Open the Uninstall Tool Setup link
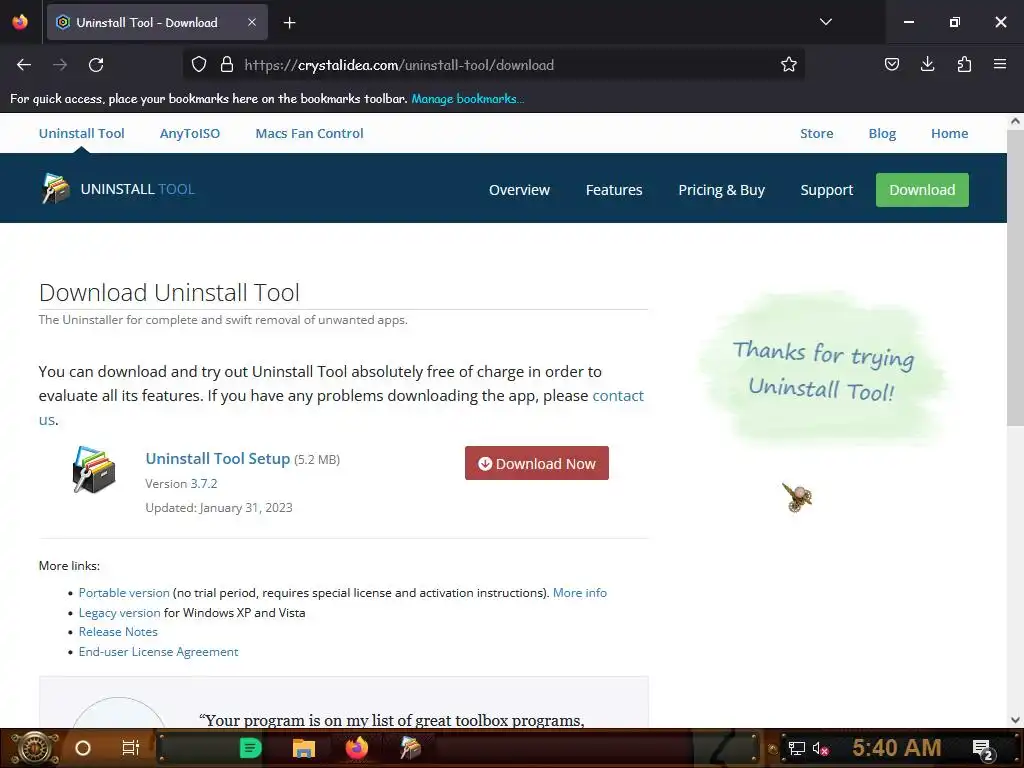Screen dimensions: 1024x768 (x=217, y=458)
